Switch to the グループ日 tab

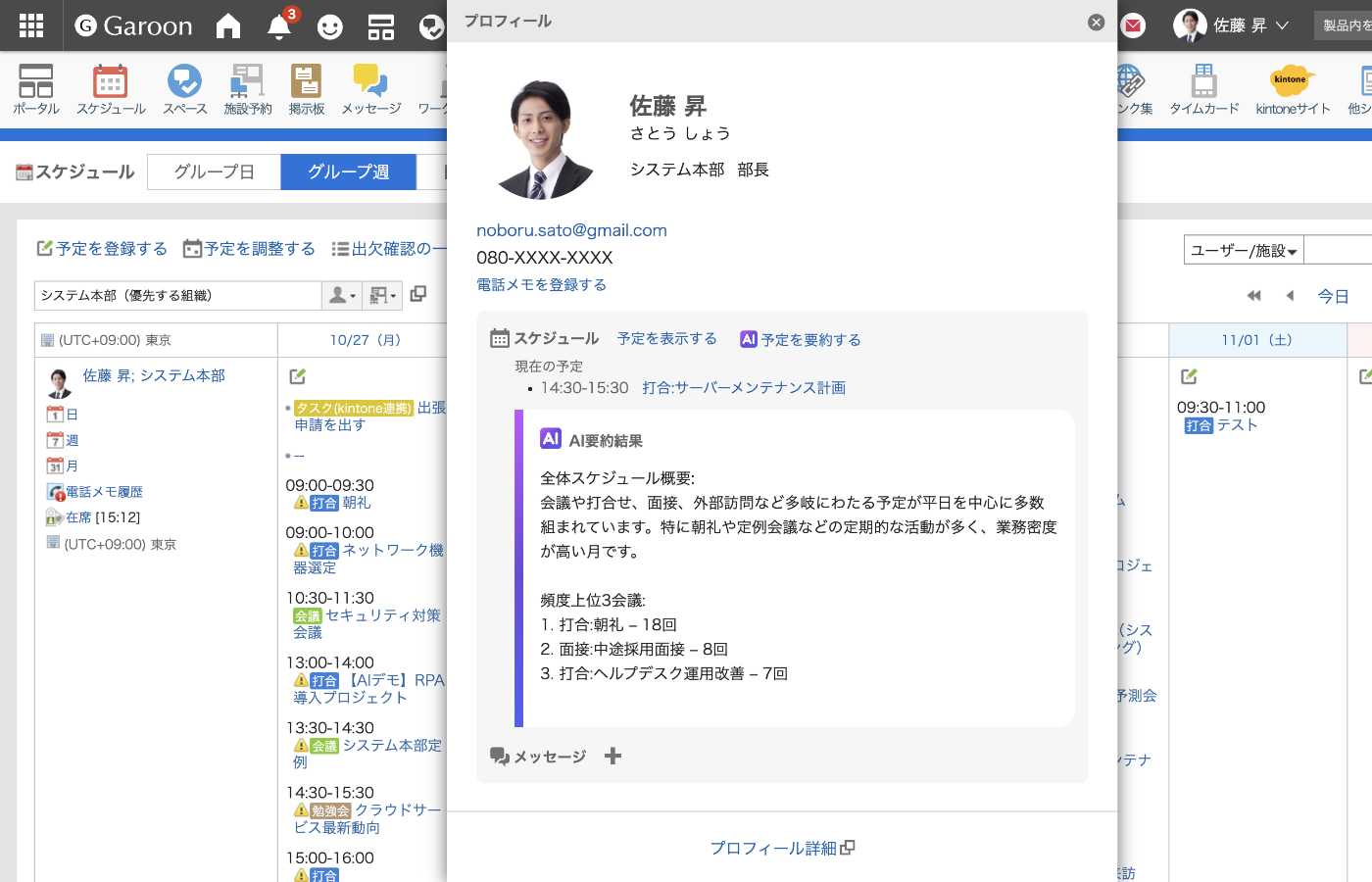pos(214,171)
